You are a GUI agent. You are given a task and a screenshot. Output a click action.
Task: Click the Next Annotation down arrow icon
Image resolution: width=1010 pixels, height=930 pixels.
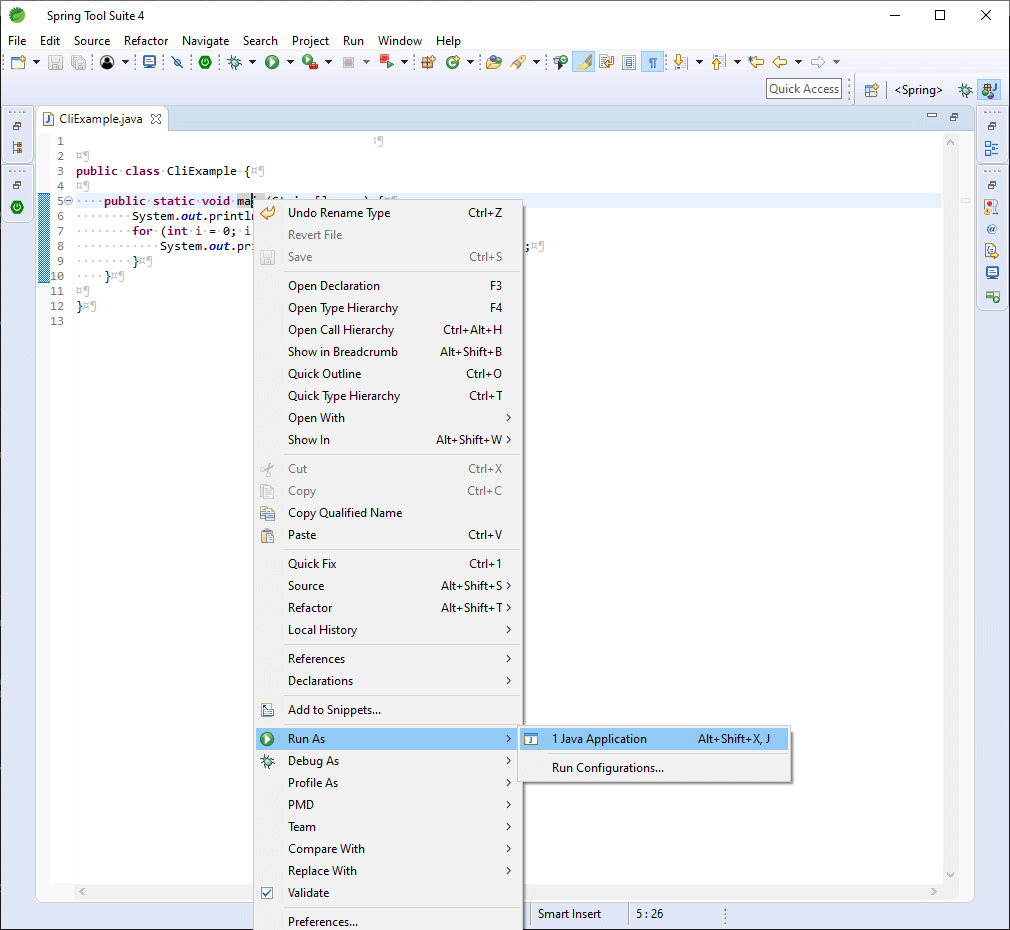(680, 62)
